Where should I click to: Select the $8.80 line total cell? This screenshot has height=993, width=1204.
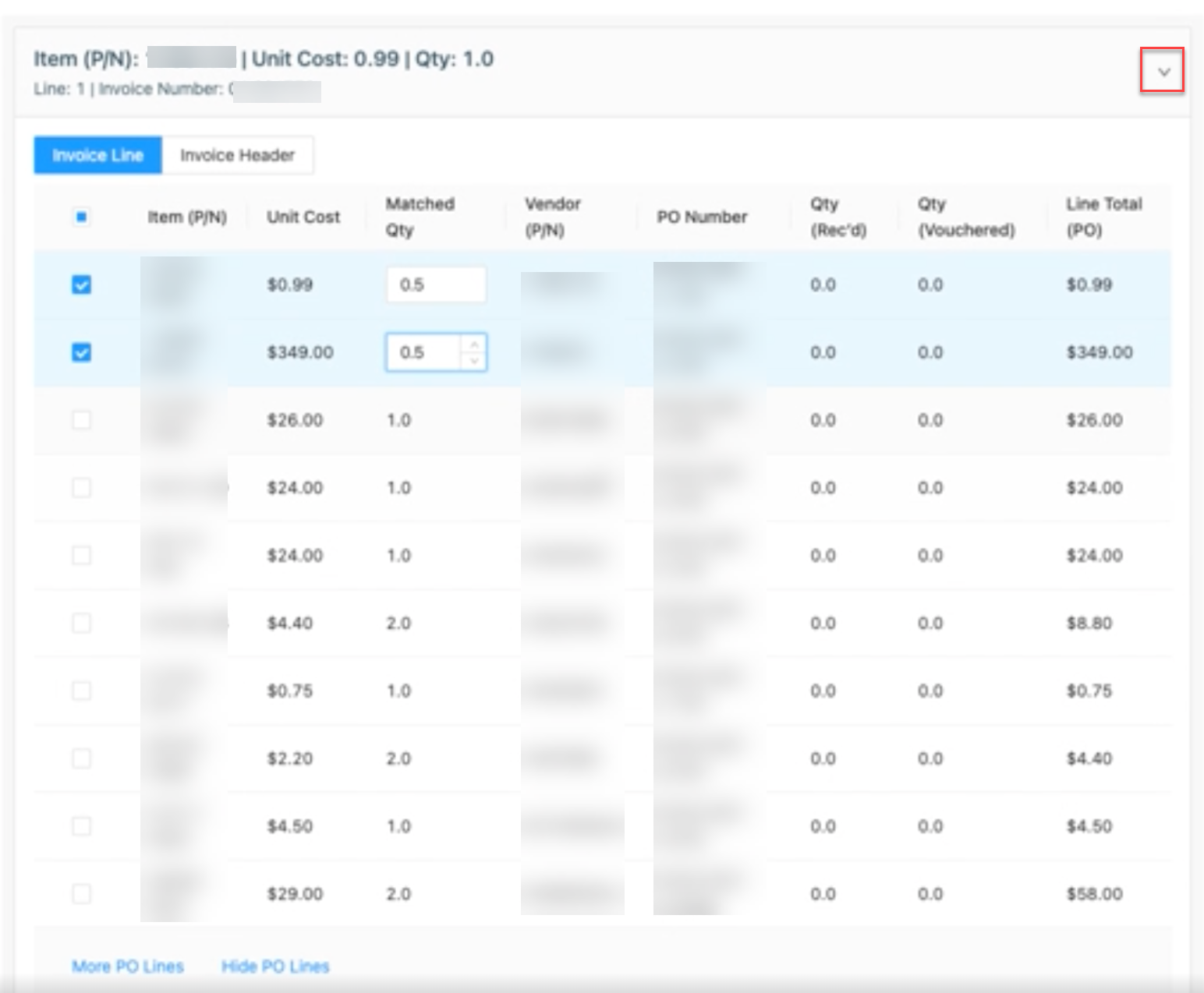pyautogui.click(x=1089, y=623)
